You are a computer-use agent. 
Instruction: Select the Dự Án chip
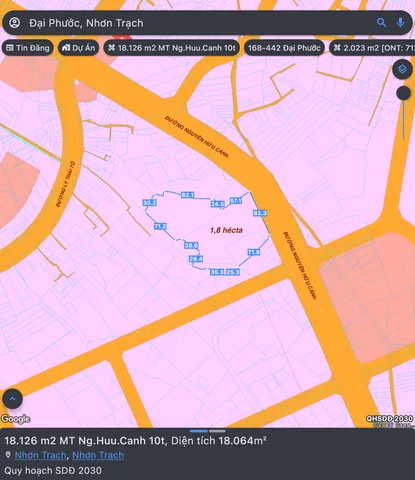pos(79,48)
